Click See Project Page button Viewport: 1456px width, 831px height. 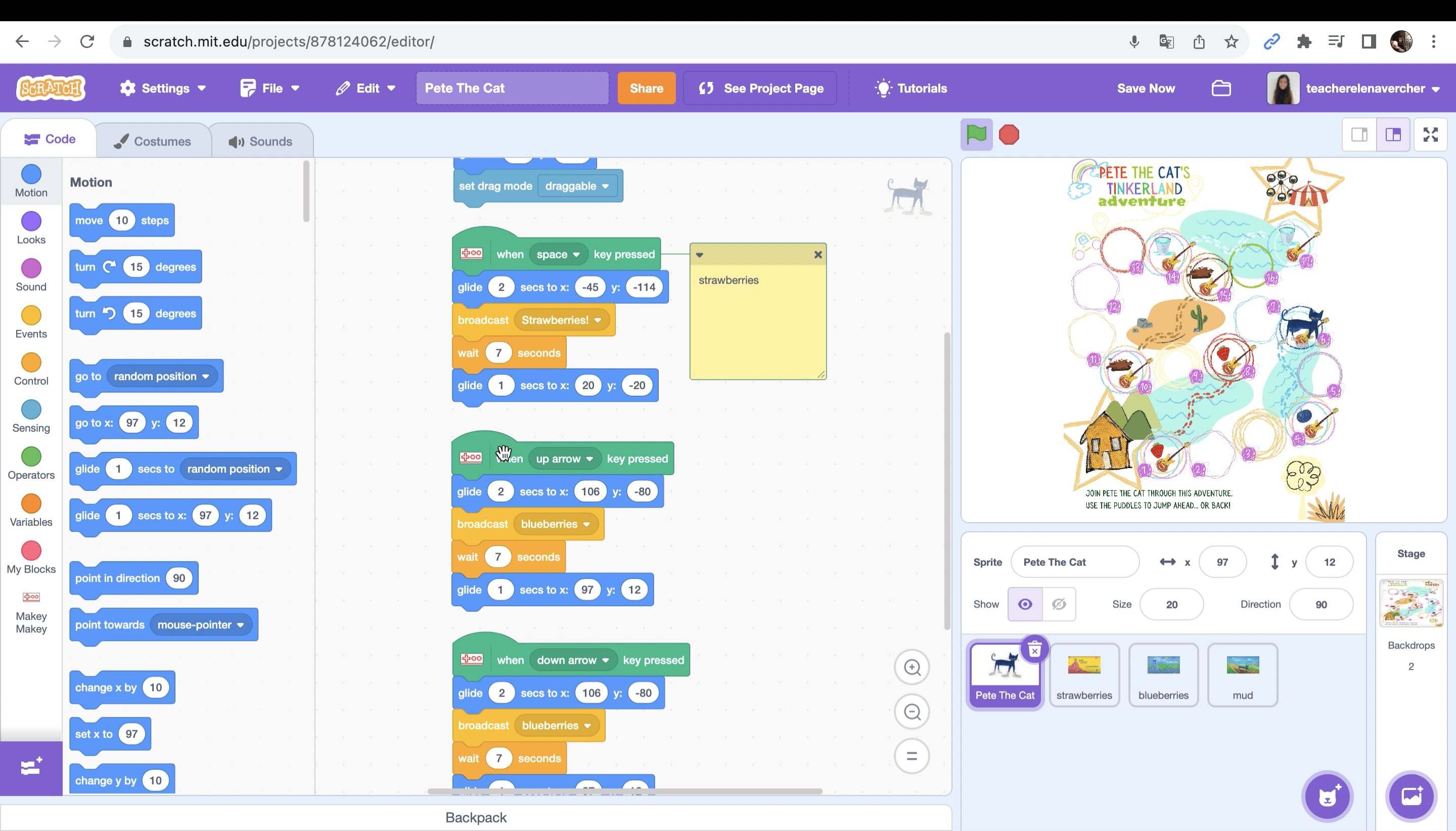[x=760, y=88]
